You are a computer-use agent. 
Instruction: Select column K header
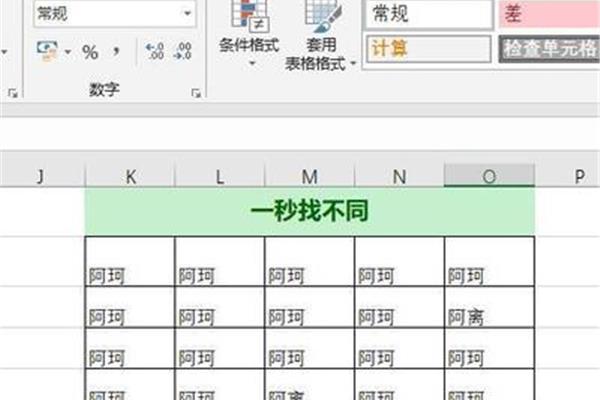[130, 176]
